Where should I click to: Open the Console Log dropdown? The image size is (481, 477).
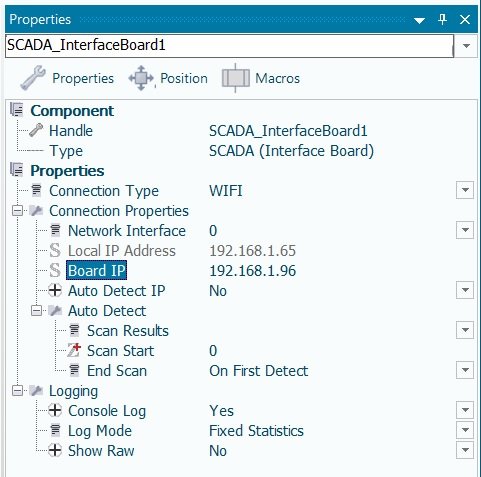[465, 410]
